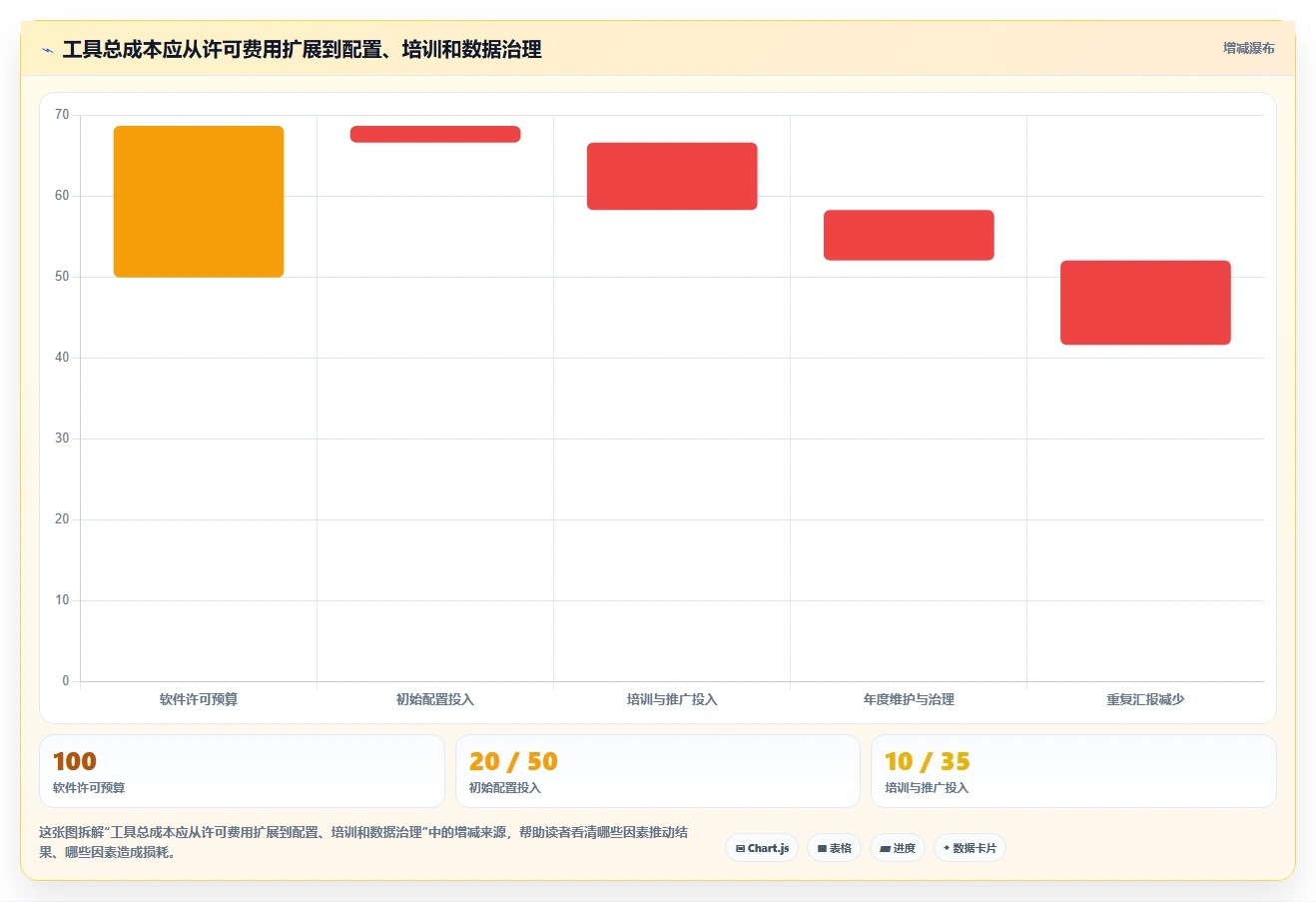Click the icon inside the Chart.js chip
This screenshot has width=1316, height=902.
coord(740,849)
